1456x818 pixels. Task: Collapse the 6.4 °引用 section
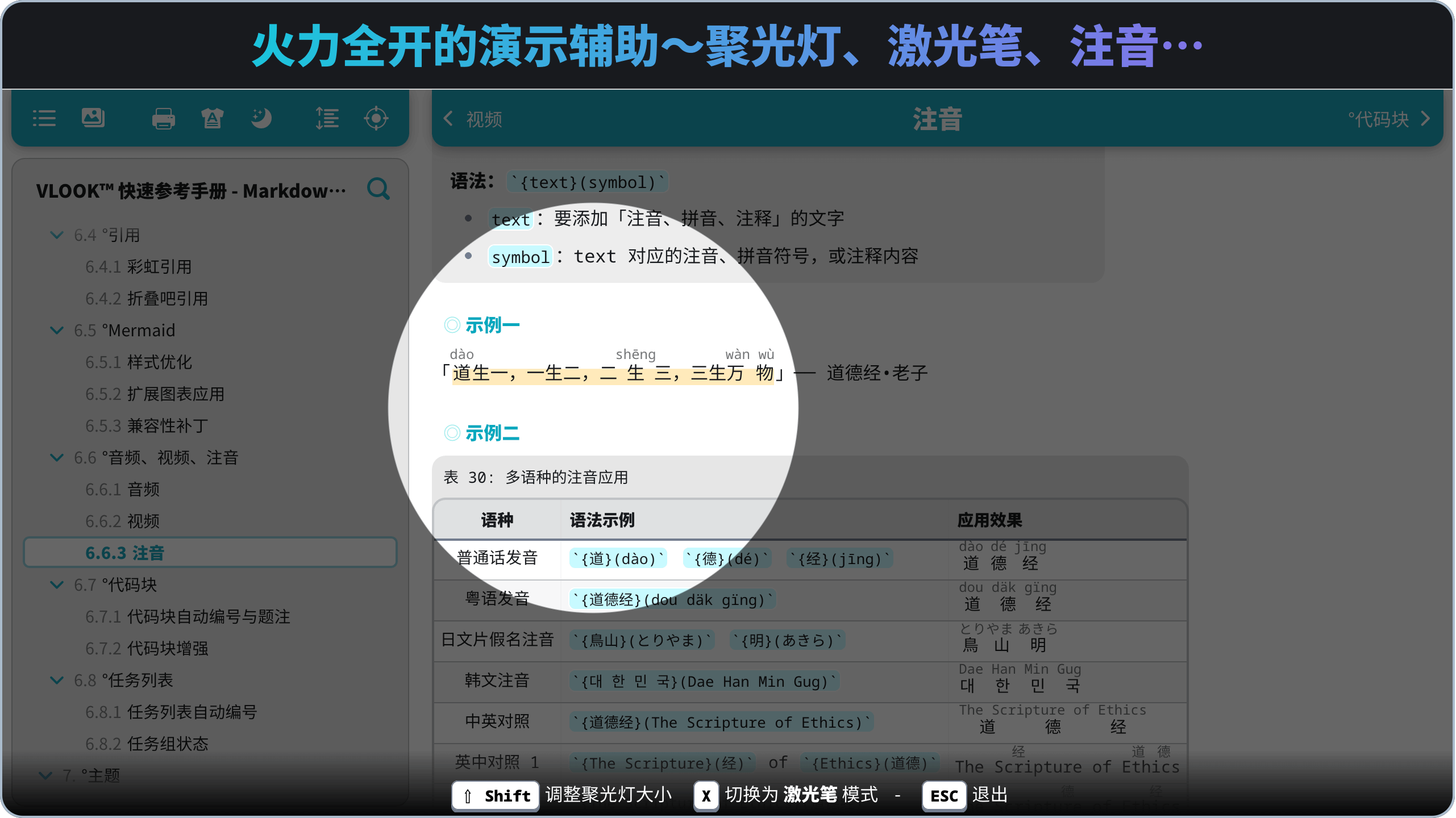click(57, 235)
